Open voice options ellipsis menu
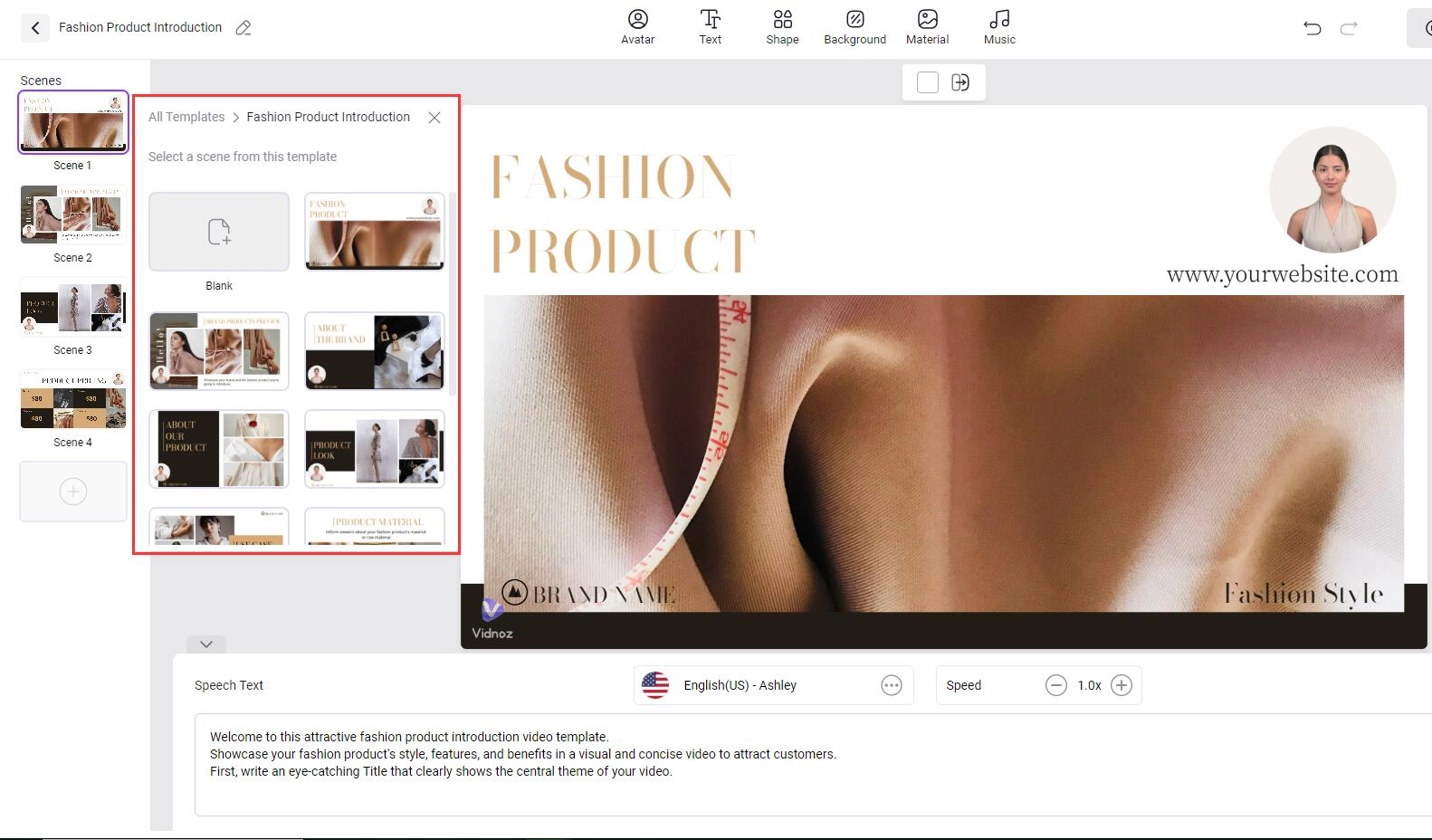The height and width of the screenshot is (840, 1432). [x=891, y=685]
